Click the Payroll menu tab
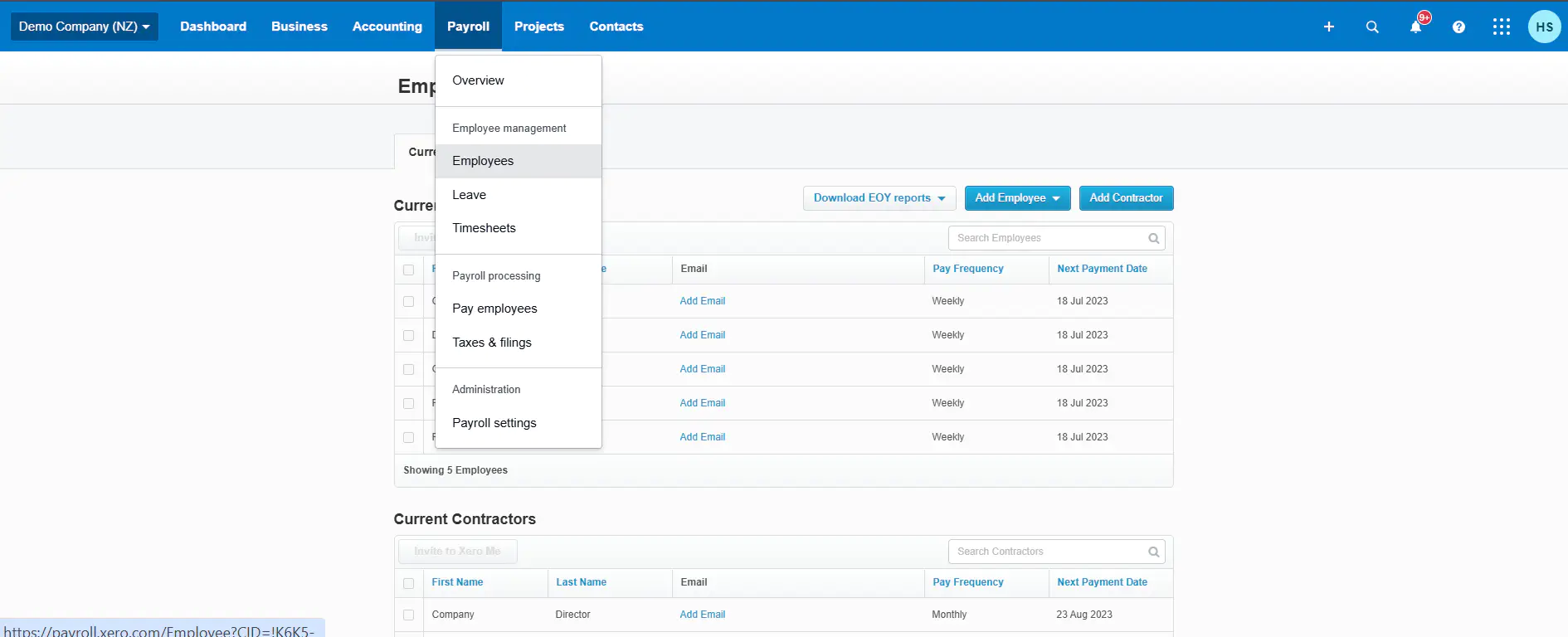Screen dimensions: 1568x637 click(x=468, y=27)
